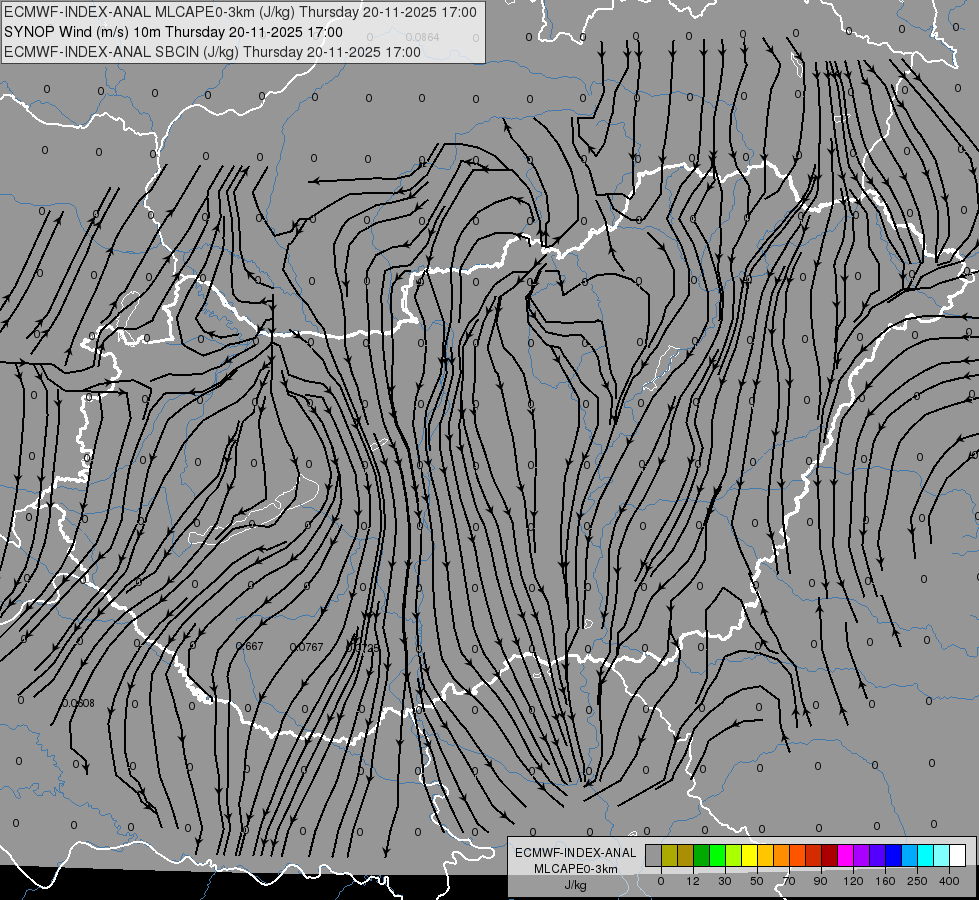
Task: Click the olive-yellow legend swatch after gray
Action: tap(669, 855)
